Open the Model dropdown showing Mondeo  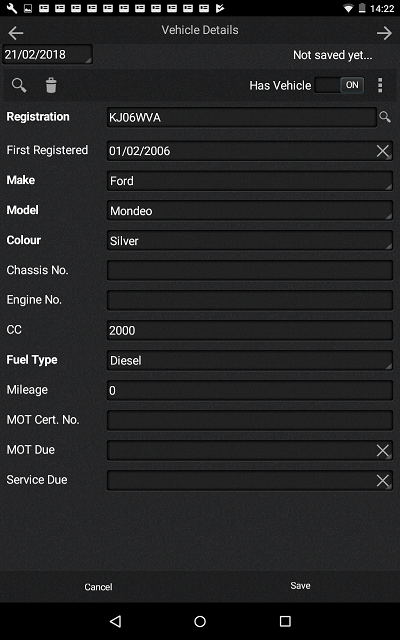click(x=250, y=211)
